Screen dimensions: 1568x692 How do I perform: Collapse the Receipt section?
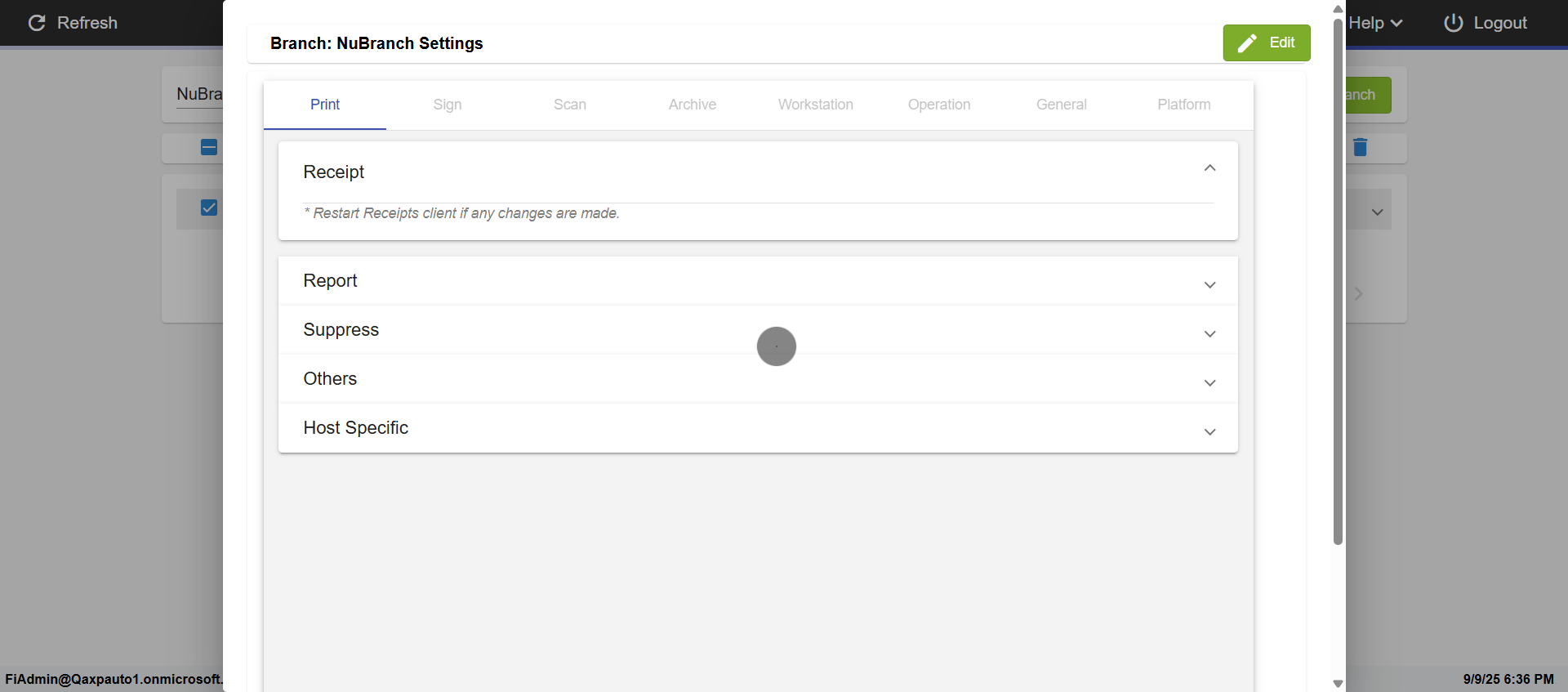click(x=1209, y=168)
